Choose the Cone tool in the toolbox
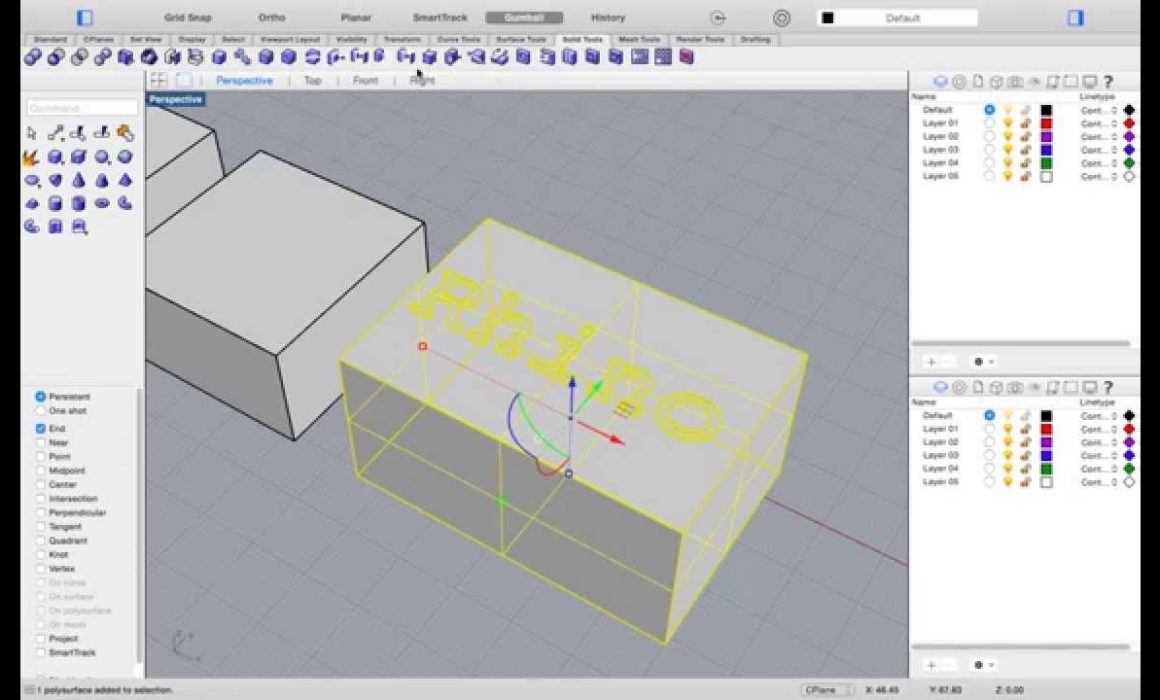The height and width of the screenshot is (700, 1160). (78, 181)
